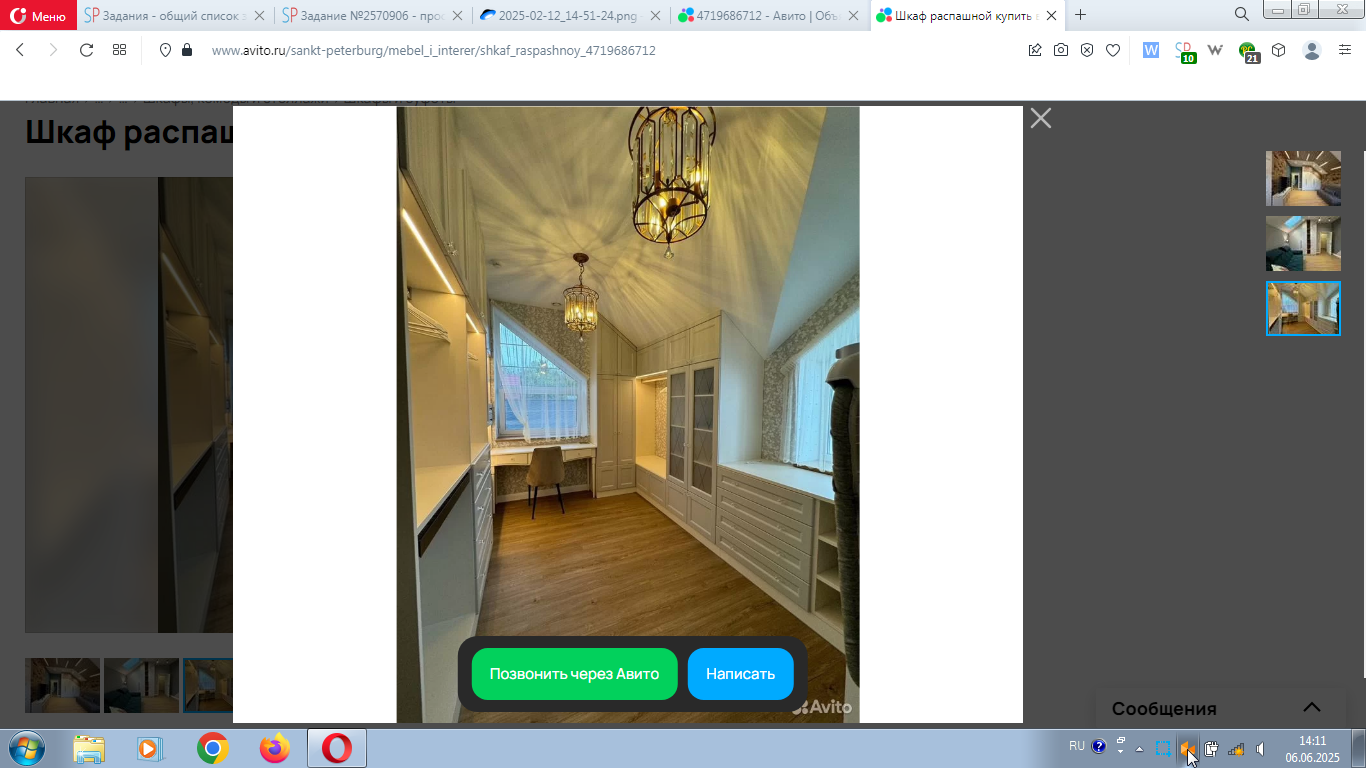The image size is (1366, 768).
Task: Click the dashed-rectangle screenshot tray icon
Action: coord(1163,748)
